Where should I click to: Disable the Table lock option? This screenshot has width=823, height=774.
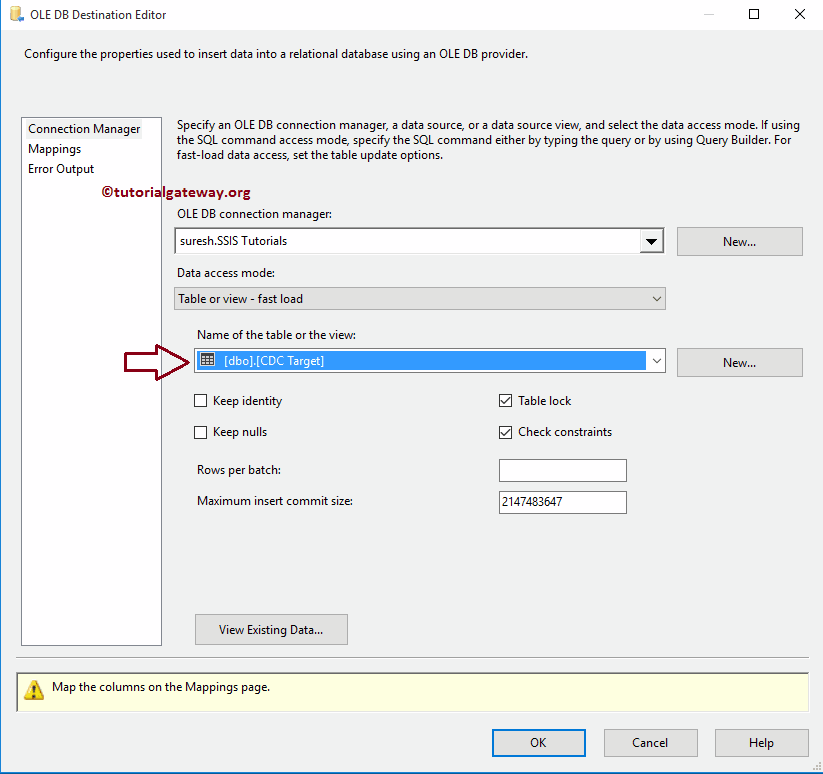(505, 400)
